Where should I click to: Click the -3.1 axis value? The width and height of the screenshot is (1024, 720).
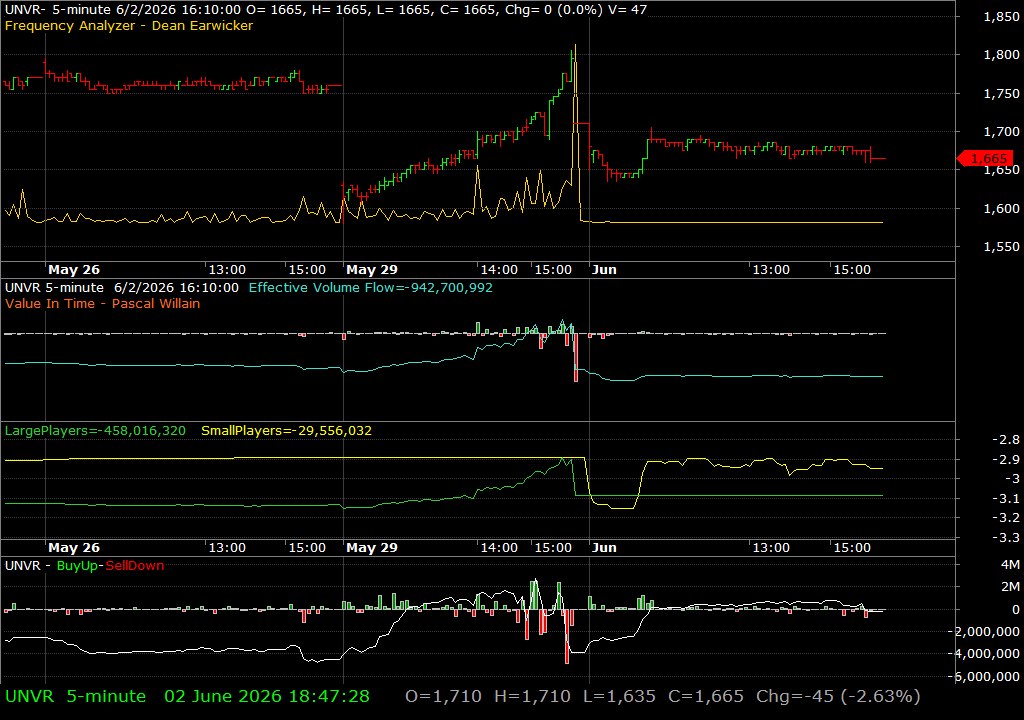tap(1006, 499)
